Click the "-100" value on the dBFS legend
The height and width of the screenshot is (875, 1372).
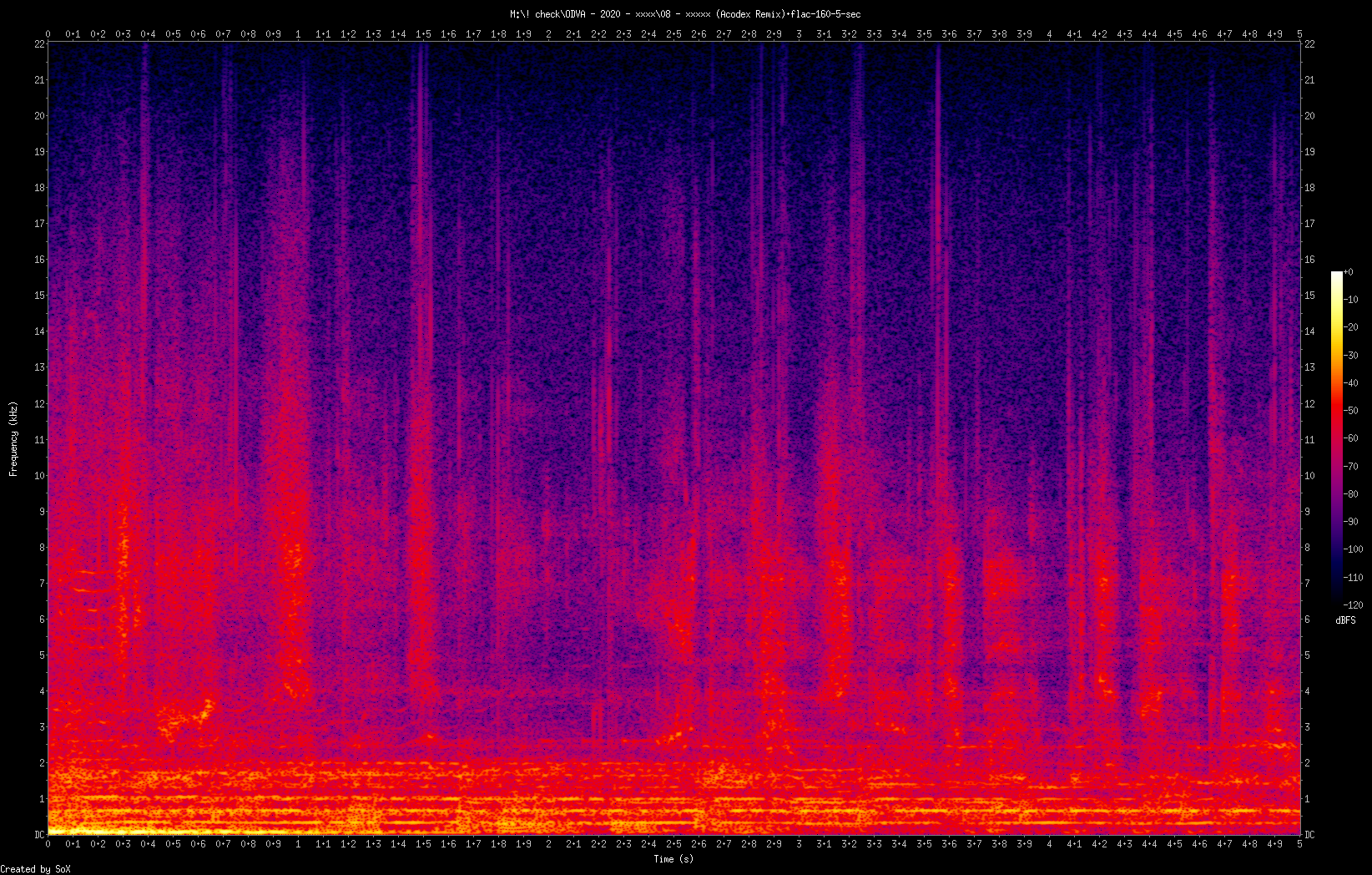point(1354,549)
